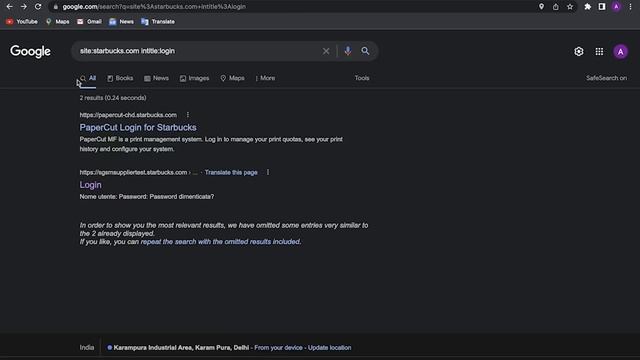Click the 'Nome utente: Password' snippet text

[x=147, y=197]
